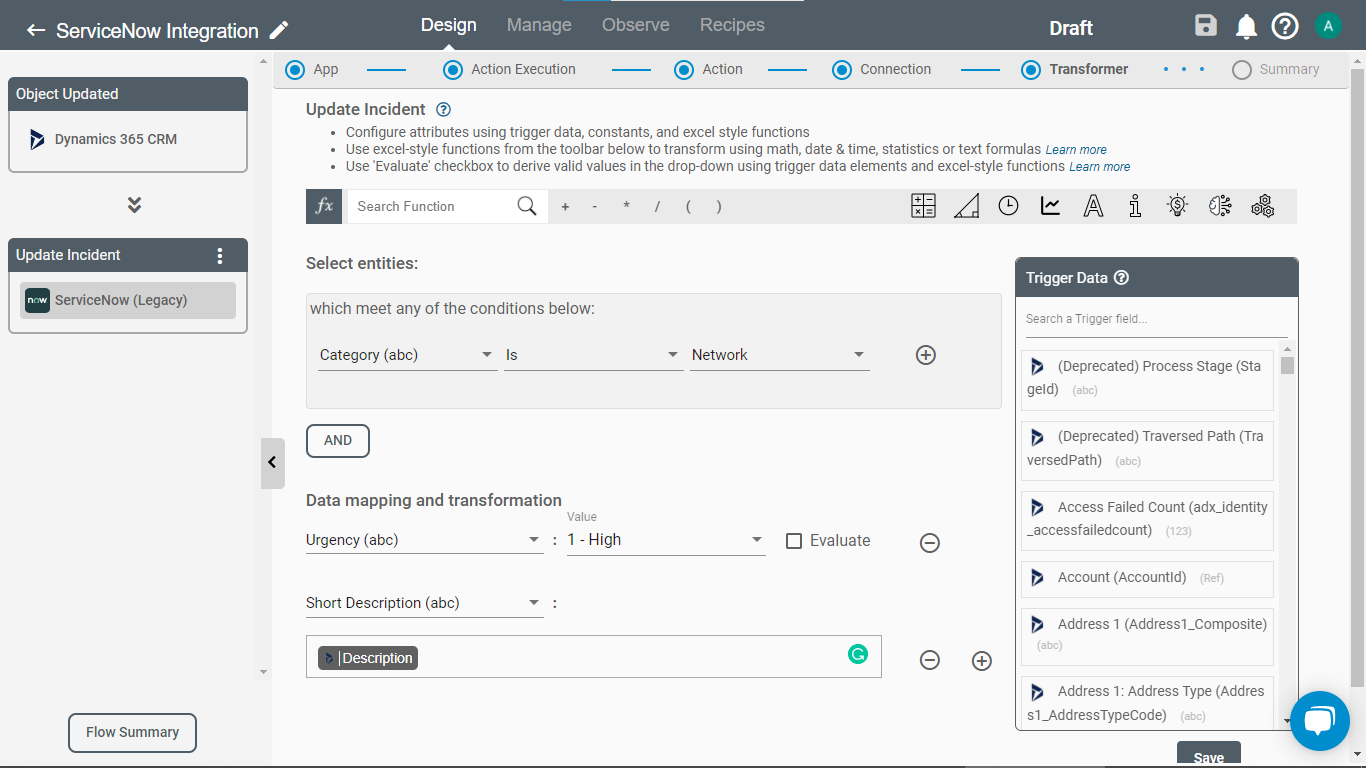The image size is (1366, 768).
Task: Enable the Evaluate checkbox
Action: (794, 541)
